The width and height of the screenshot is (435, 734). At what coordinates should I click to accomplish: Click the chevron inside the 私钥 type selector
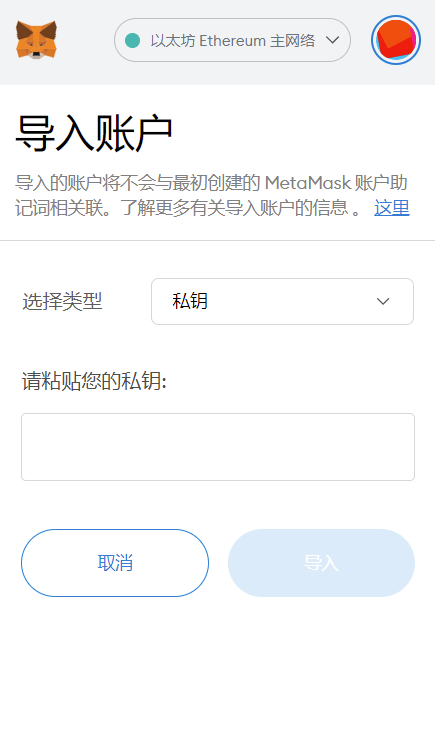pos(383,301)
